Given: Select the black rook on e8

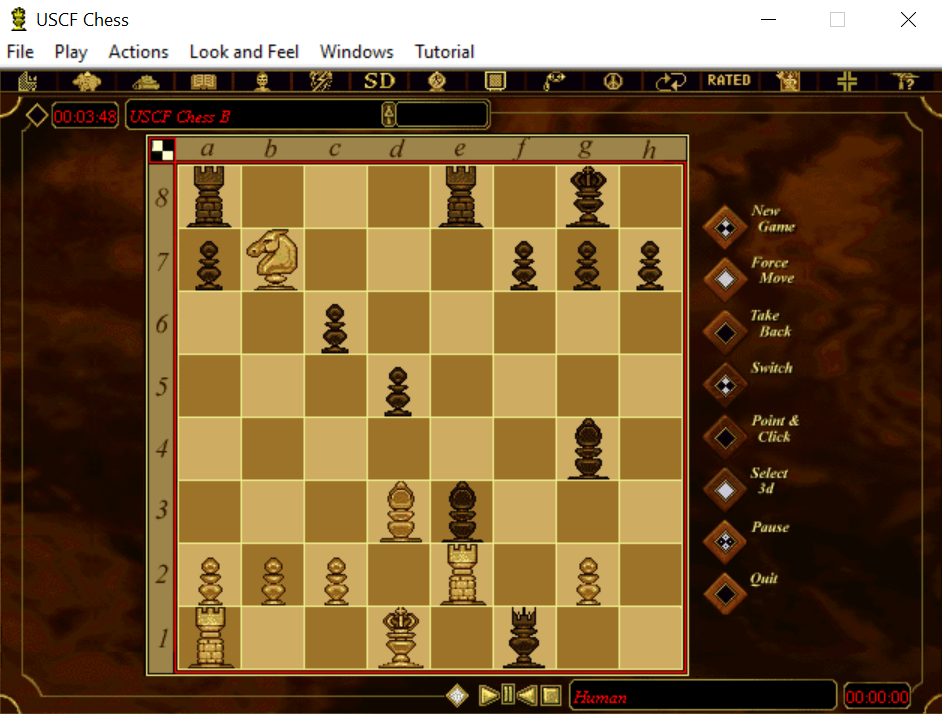Looking at the screenshot, I should (461, 197).
